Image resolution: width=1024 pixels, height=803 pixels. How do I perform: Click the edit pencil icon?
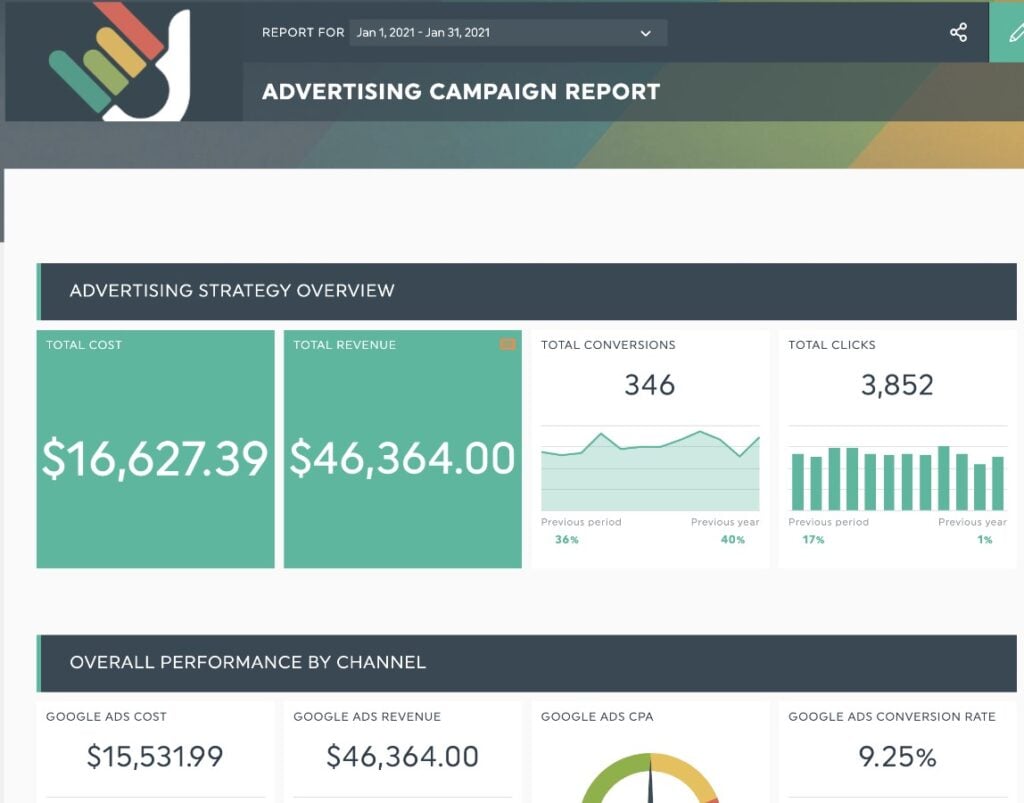(1014, 33)
